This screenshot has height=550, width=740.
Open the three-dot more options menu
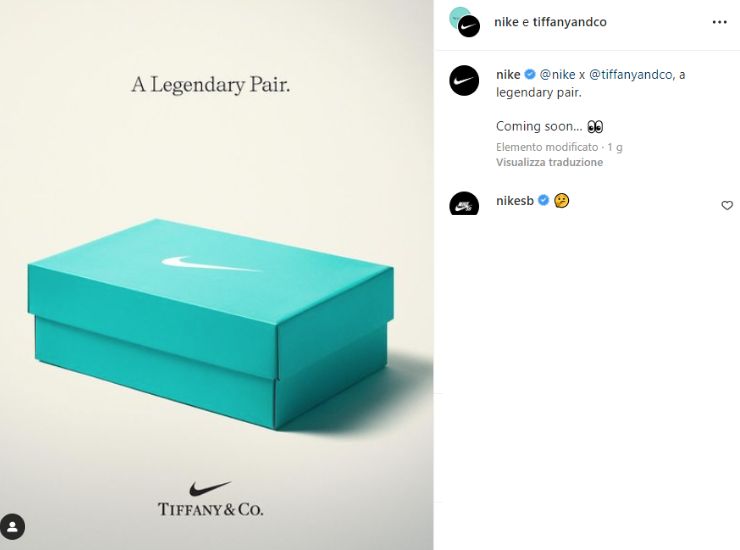click(x=719, y=22)
